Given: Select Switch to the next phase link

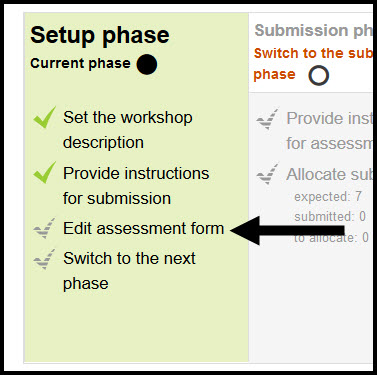Looking at the screenshot, I should tap(129, 271).
